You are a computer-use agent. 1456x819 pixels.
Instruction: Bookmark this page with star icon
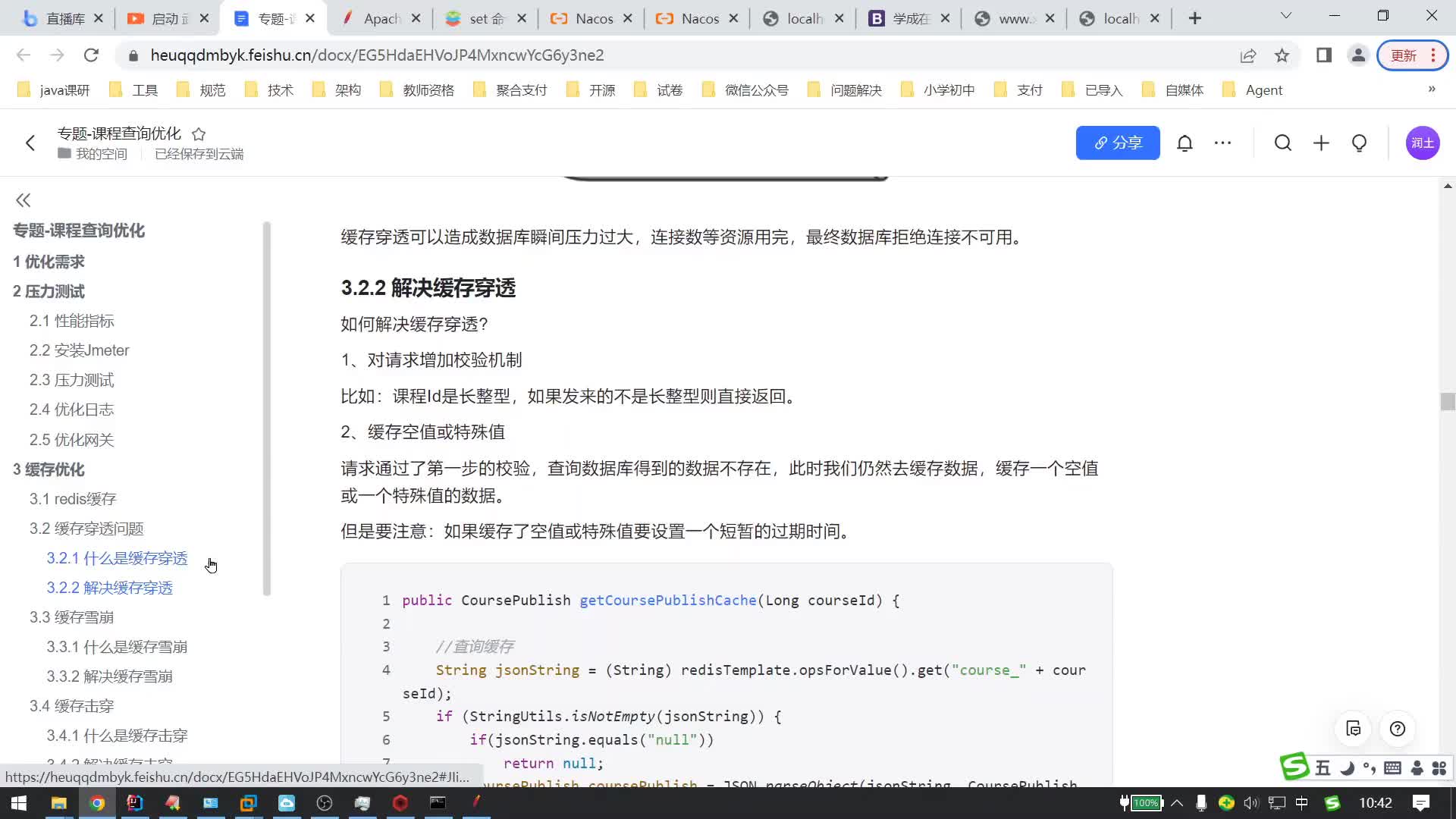(x=1282, y=55)
